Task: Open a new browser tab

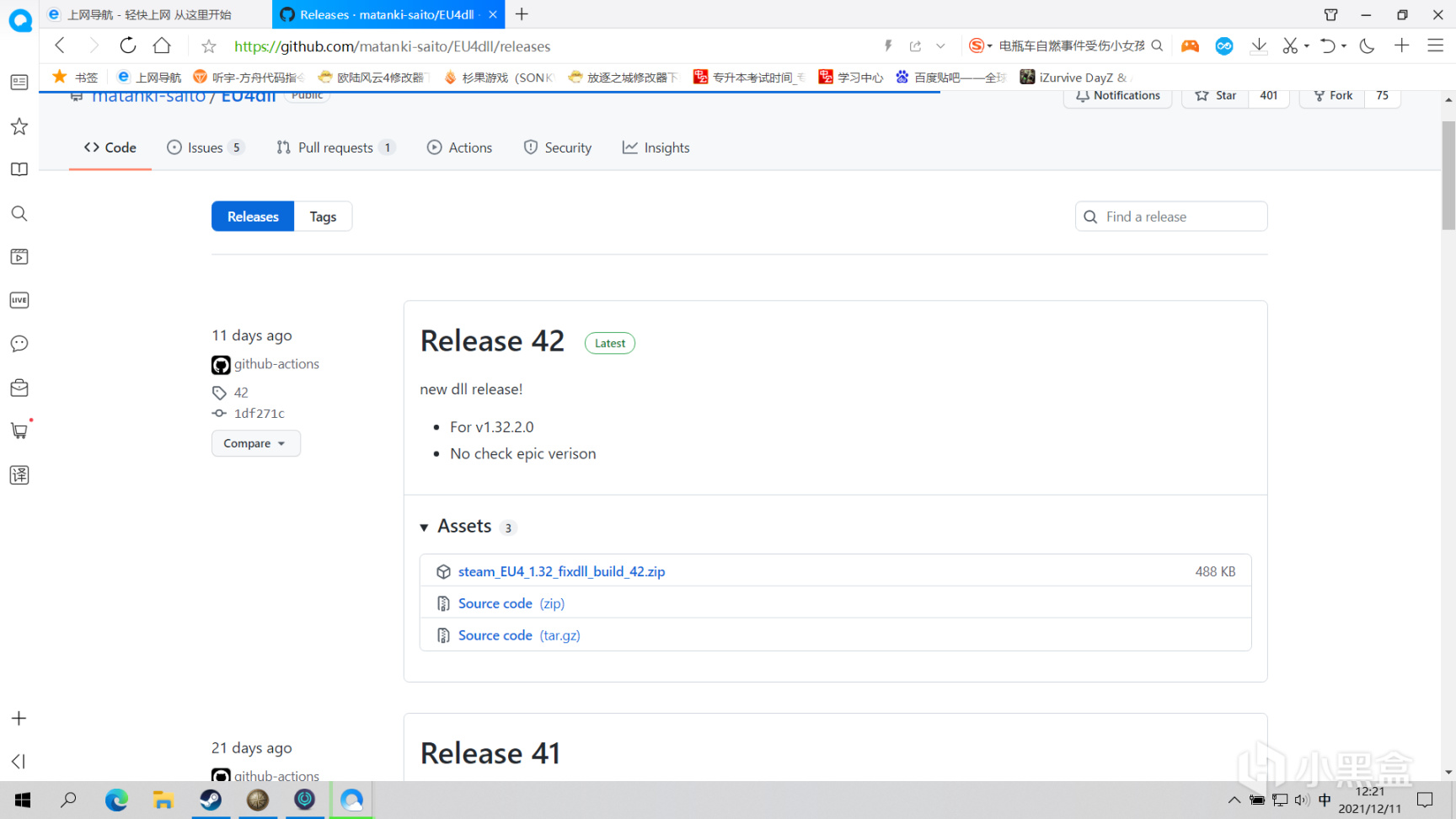Action: (x=522, y=14)
